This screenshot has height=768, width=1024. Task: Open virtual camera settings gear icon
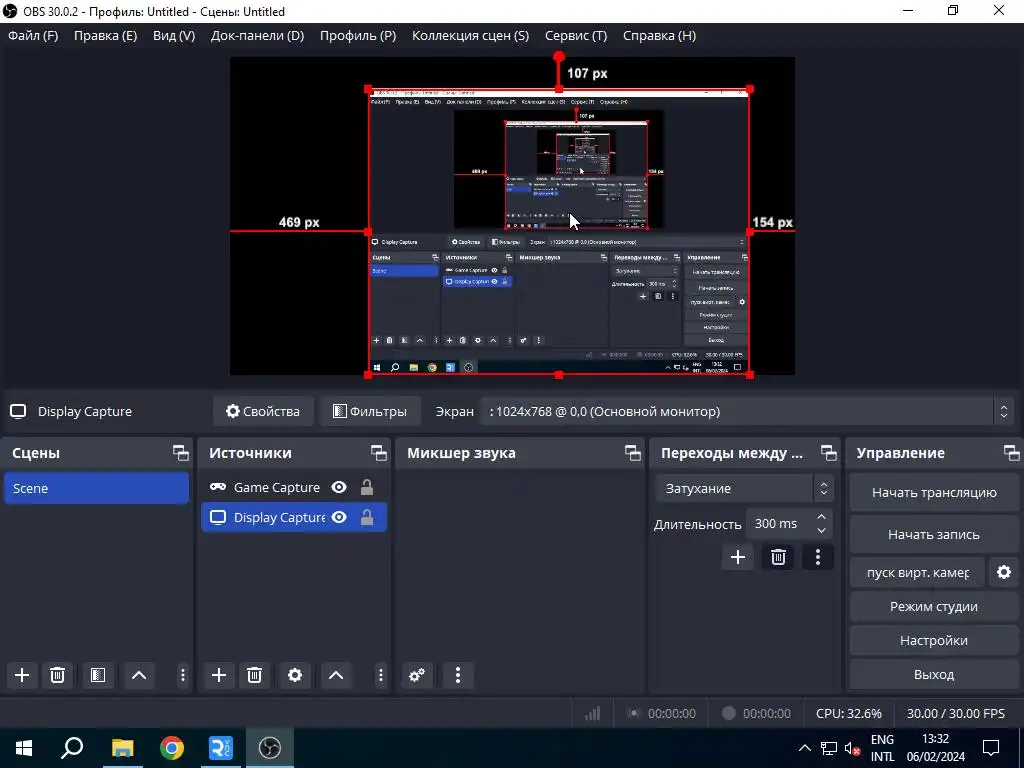tap(1004, 572)
